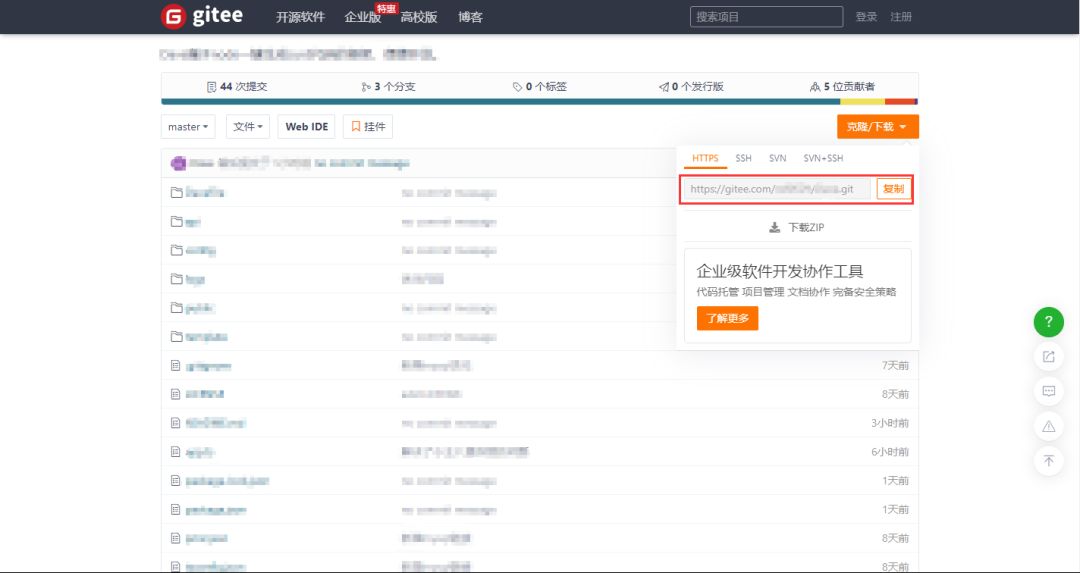Click the Gitee logo icon
The height and width of the screenshot is (573, 1080).
(x=174, y=17)
